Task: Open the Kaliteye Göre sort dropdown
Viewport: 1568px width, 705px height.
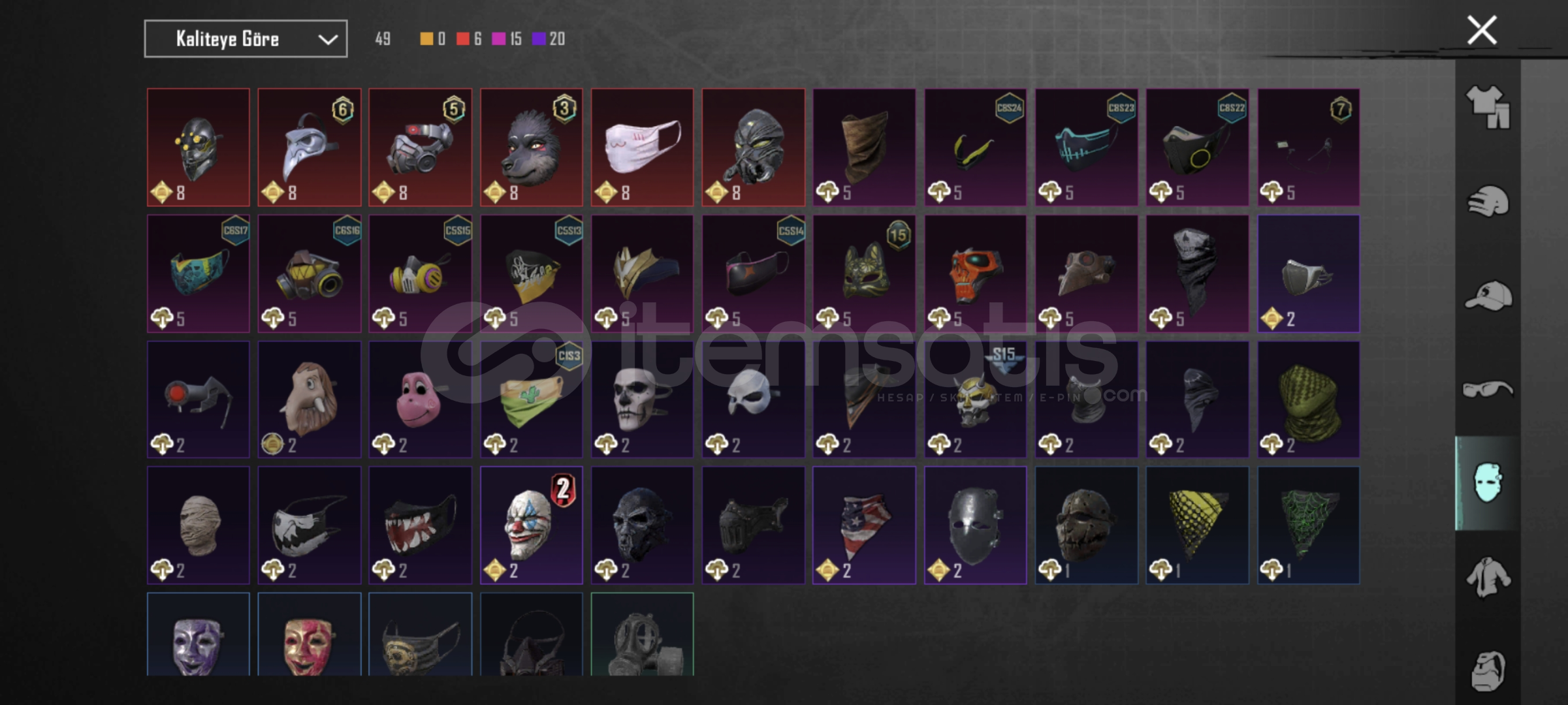Action: pos(246,39)
